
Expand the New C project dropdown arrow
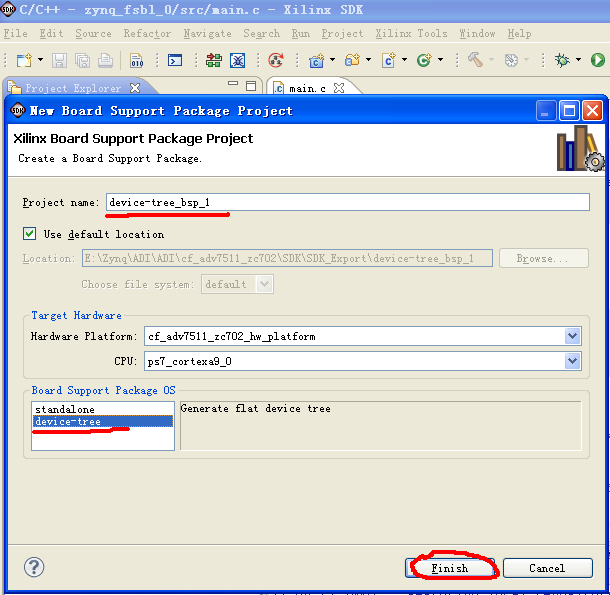click(x=332, y=60)
